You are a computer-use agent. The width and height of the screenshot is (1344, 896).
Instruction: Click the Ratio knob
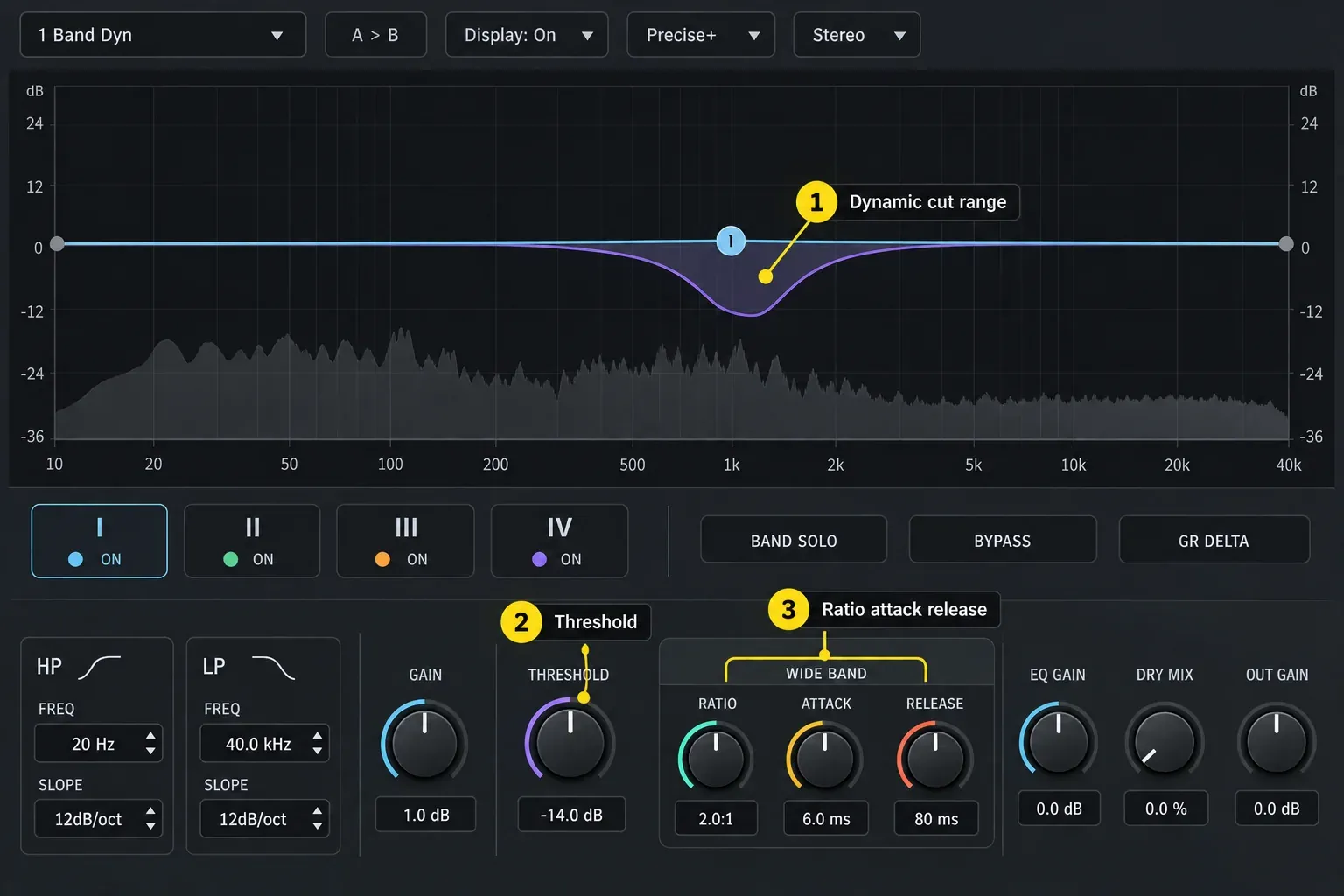716,758
